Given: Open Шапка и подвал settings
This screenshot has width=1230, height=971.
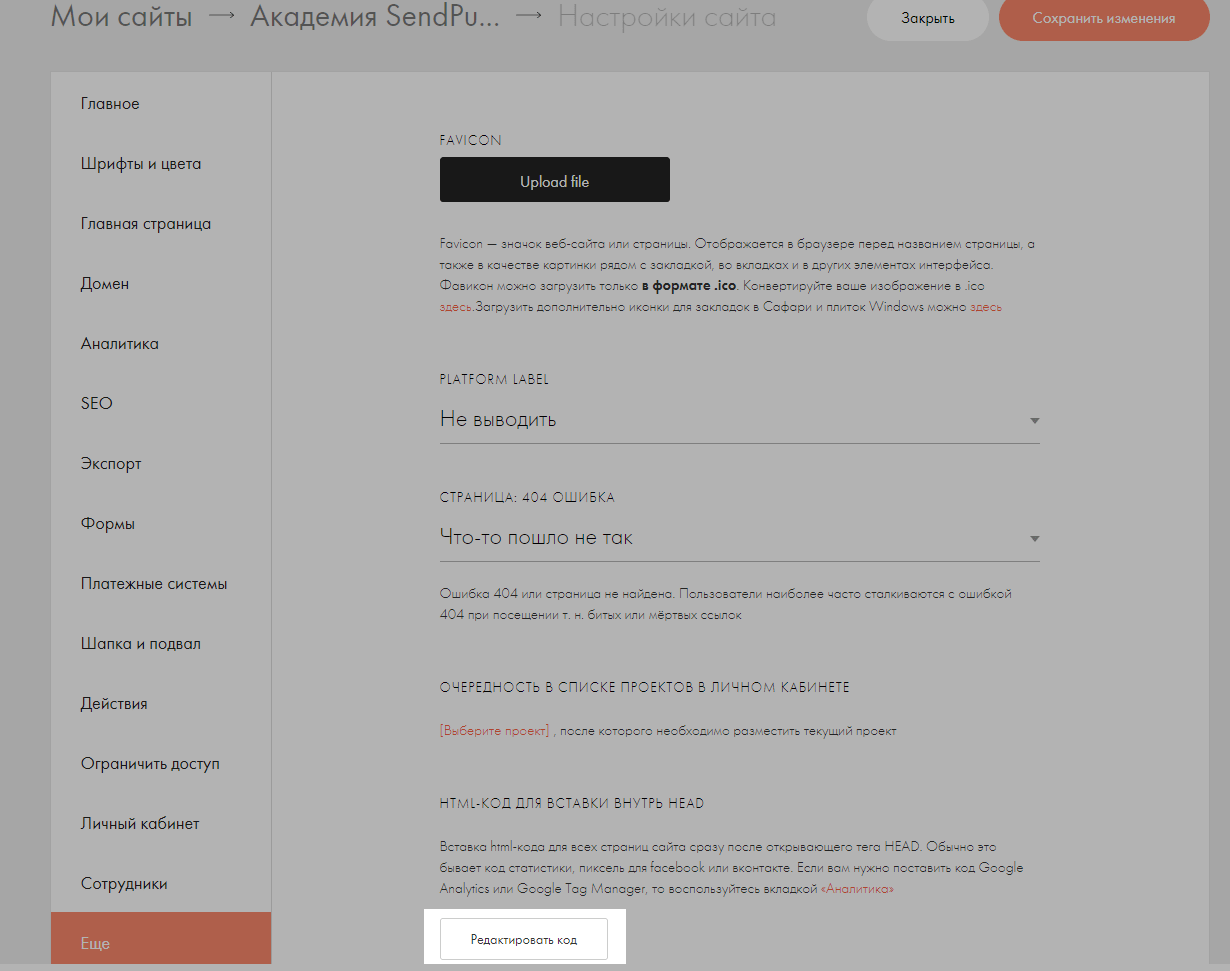Looking at the screenshot, I should point(141,644).
